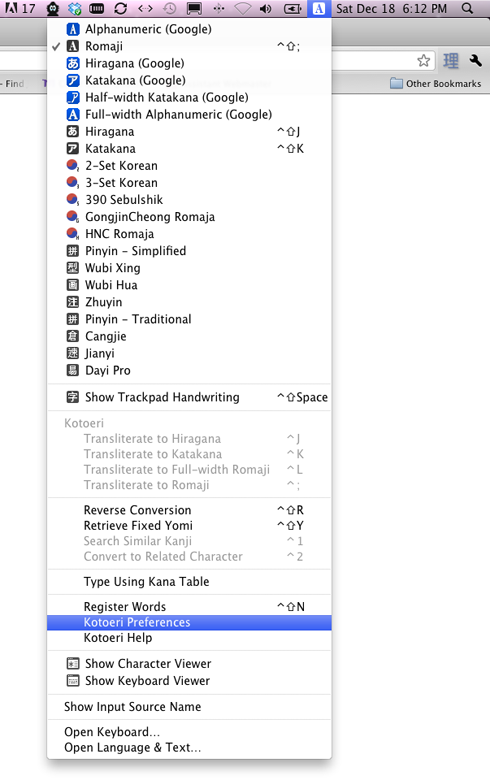Select Retrieve Fixed Yomi
This screenshot has width=490, height=780.
tap(189, 526)
